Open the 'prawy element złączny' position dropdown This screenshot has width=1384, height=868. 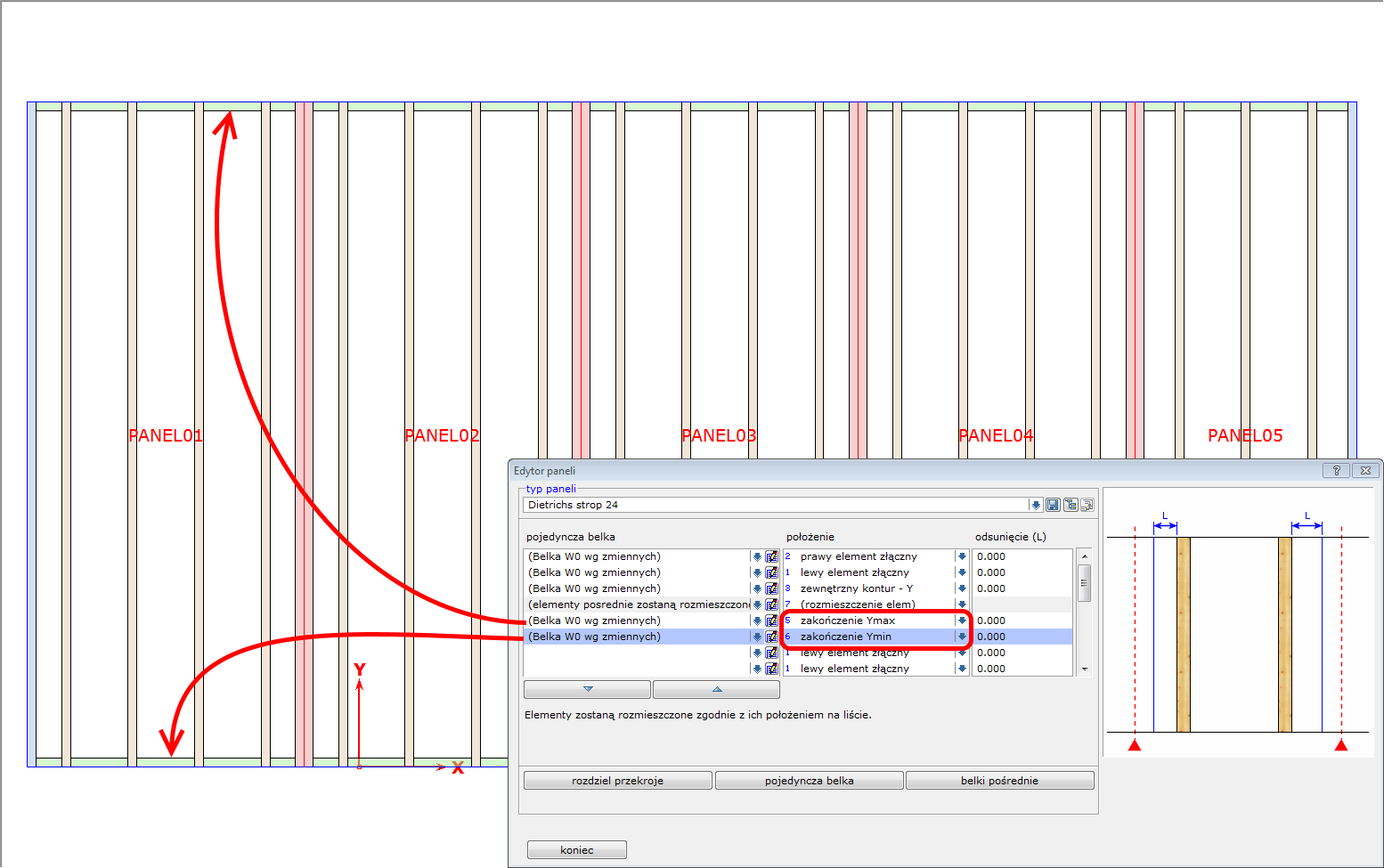point(962,556)
